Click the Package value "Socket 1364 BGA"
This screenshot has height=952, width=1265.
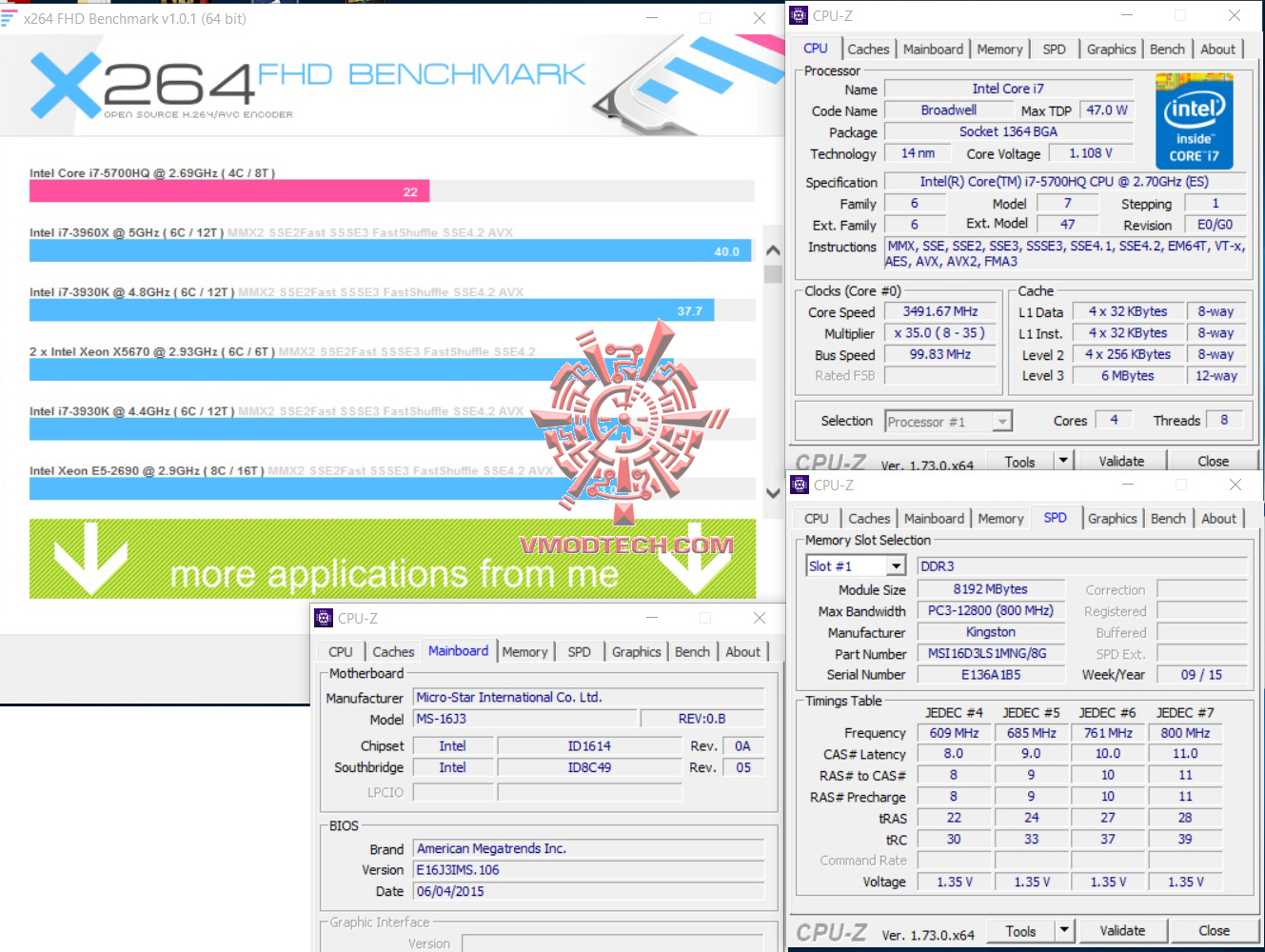tap(1008, 131)
